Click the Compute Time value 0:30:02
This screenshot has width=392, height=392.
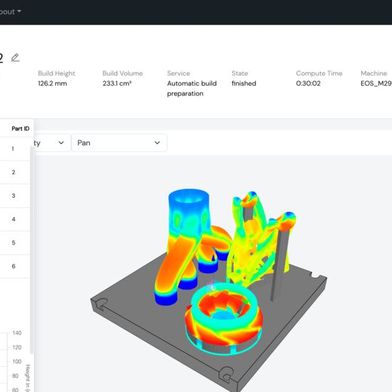pyautogui.click(x=308, y=83)
